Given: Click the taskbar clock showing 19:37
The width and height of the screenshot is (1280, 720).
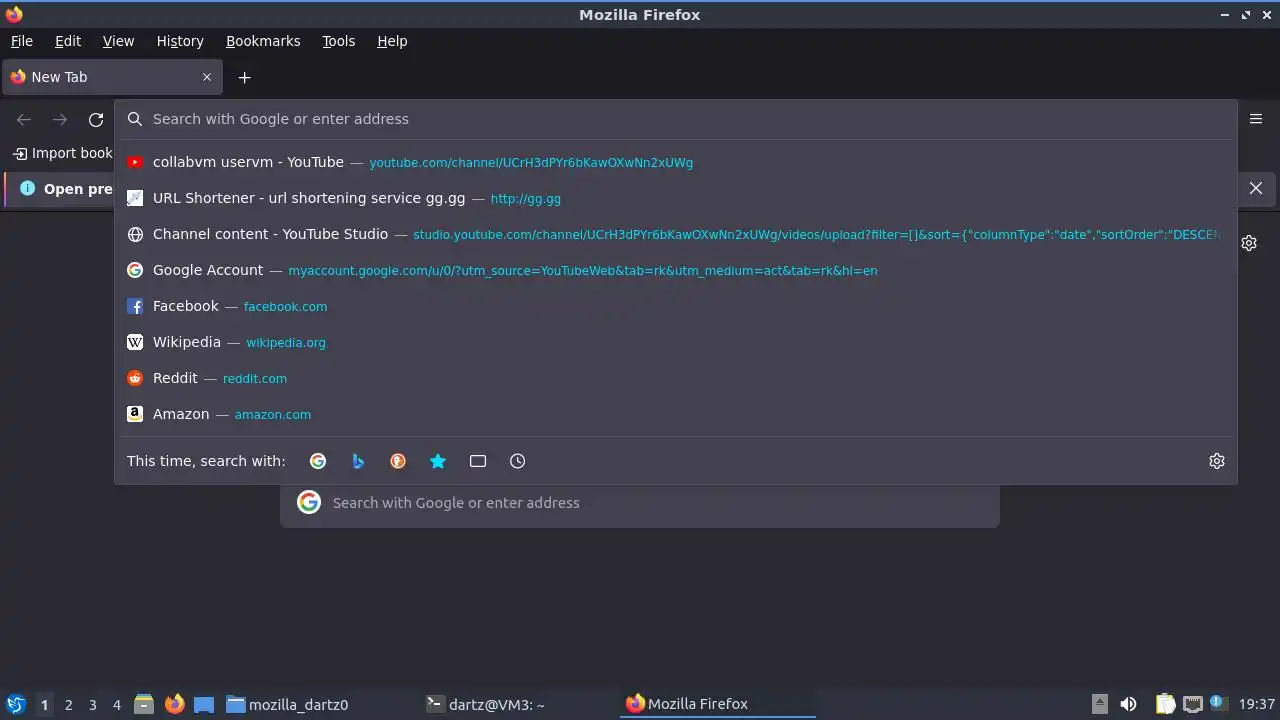Looking at the screenshot, I should click(1257, 704).
